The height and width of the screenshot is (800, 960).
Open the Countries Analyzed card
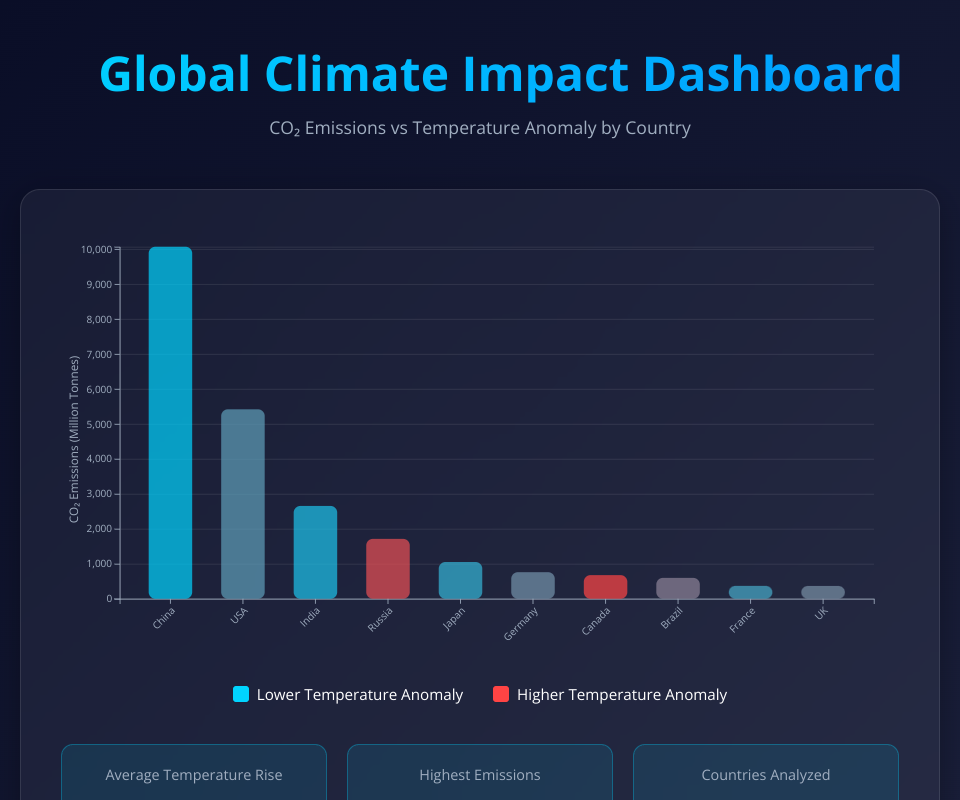(x=766, y=773)
